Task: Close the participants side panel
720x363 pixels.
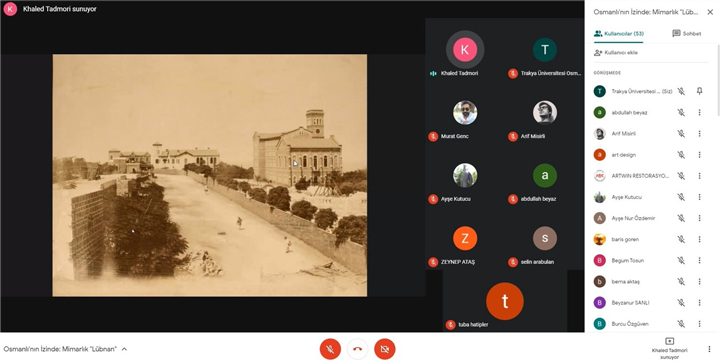Action: pos(710,12)
